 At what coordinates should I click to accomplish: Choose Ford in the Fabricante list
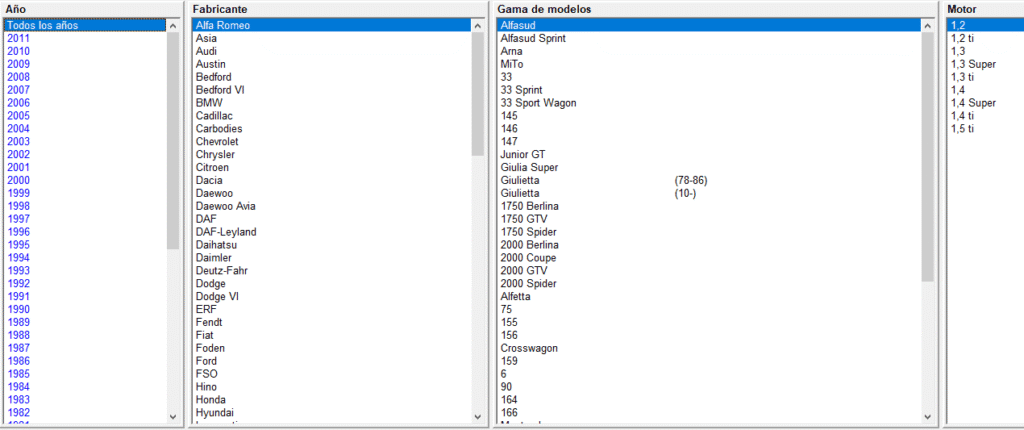[208, 361]
